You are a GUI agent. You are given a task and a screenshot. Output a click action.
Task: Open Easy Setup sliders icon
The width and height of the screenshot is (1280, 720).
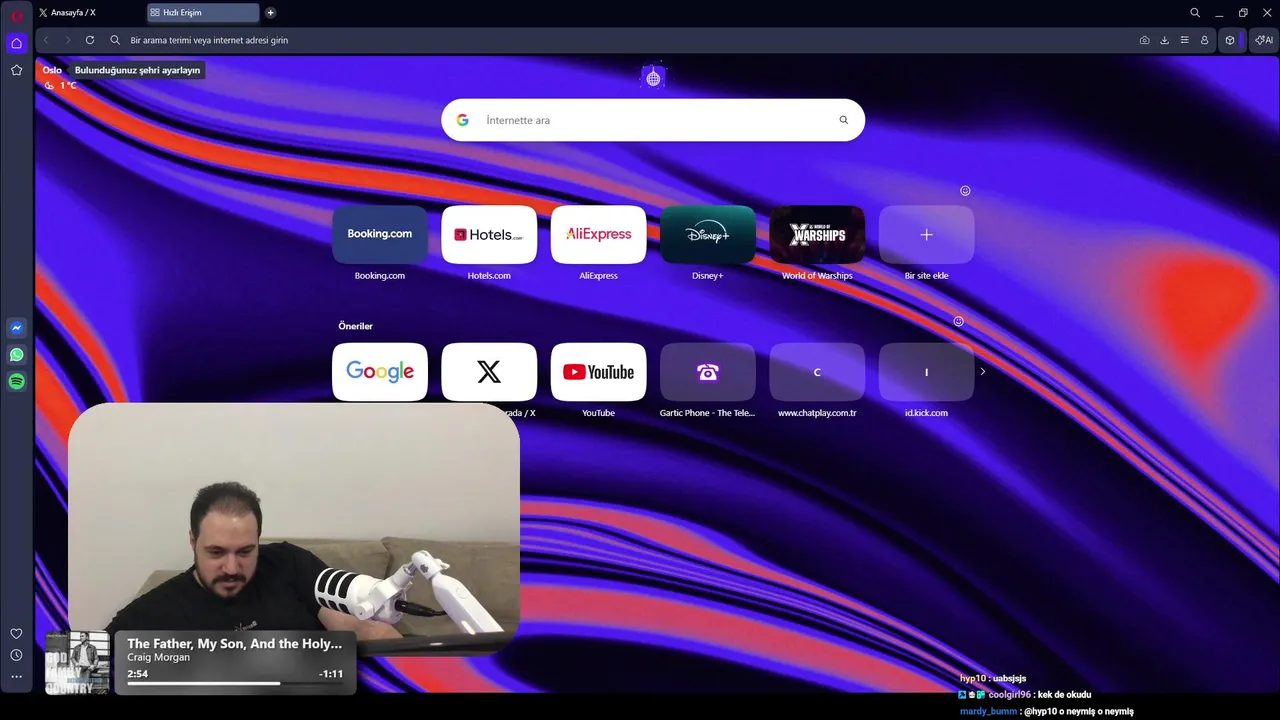pyautogui.click(x=1184, y=40)
